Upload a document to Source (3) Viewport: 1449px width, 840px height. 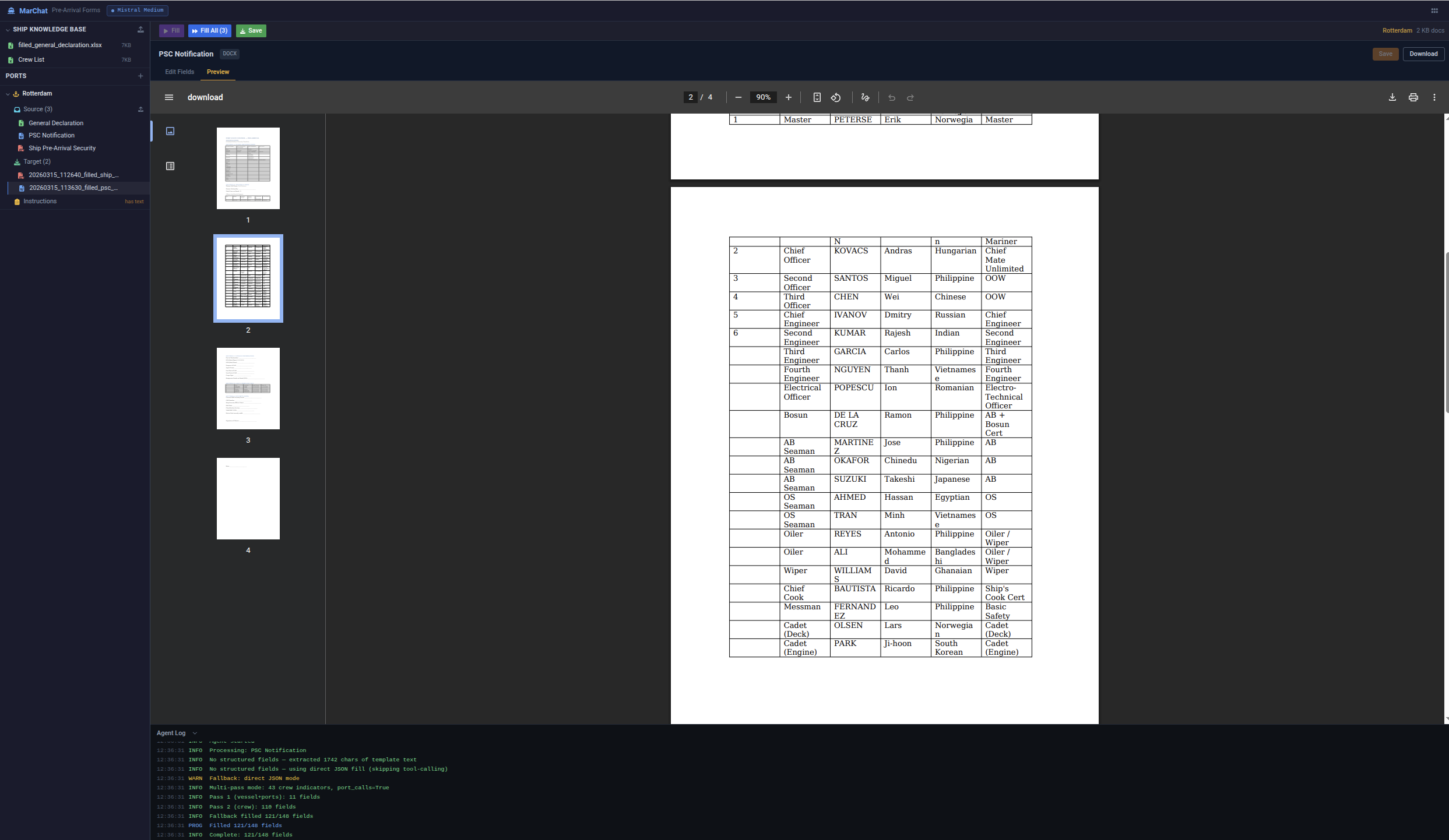(140, 109)
